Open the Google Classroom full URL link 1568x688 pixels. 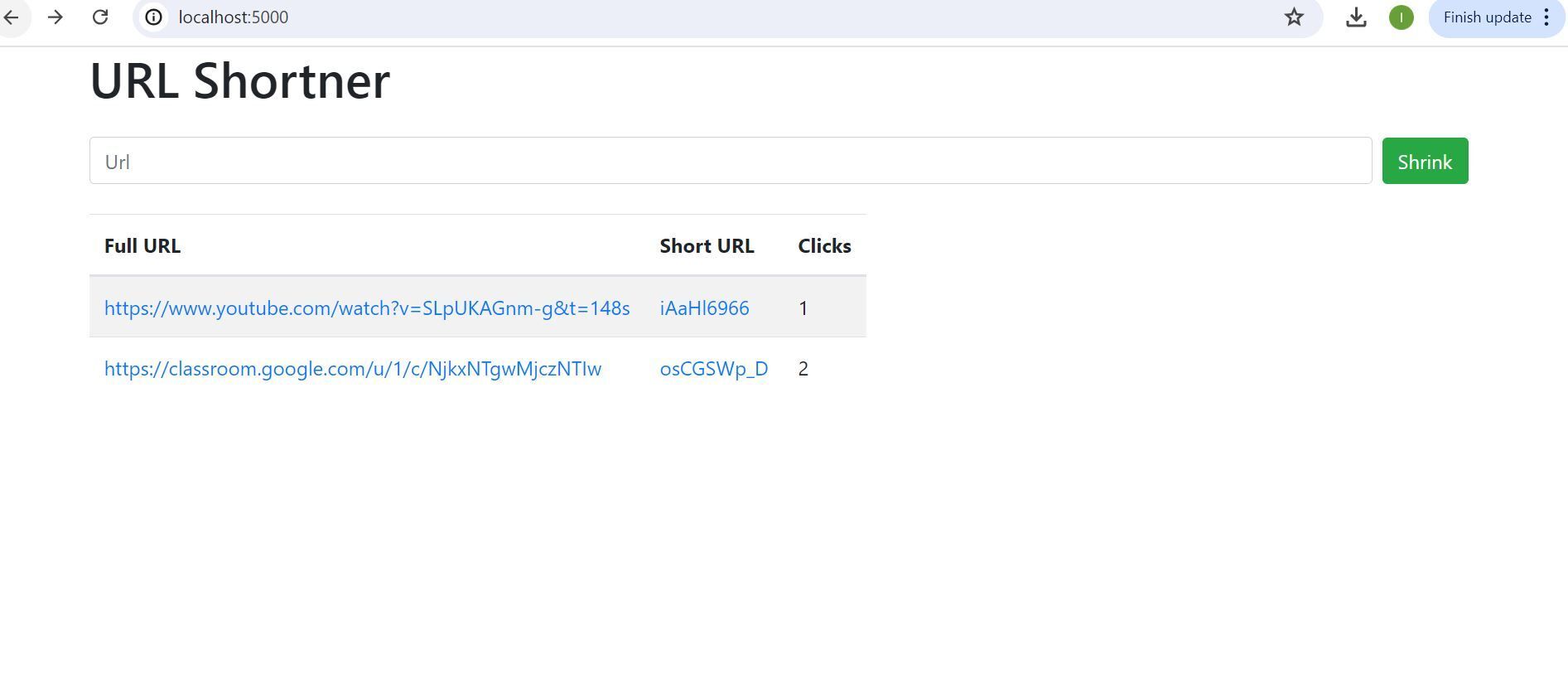click(x=353, y=369)
